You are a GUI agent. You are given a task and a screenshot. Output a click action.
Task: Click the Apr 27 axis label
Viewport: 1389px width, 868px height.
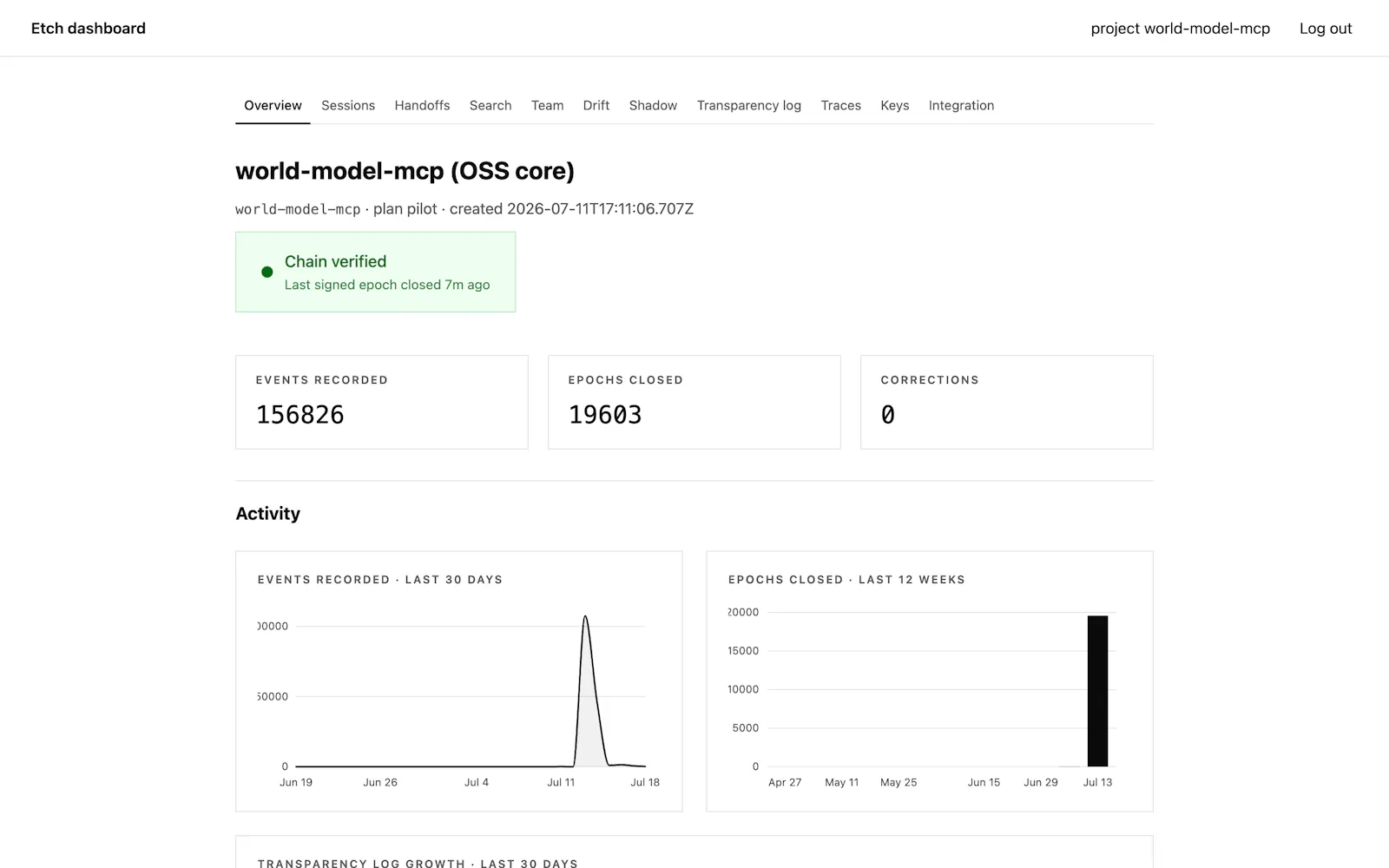tap(785, 782)
